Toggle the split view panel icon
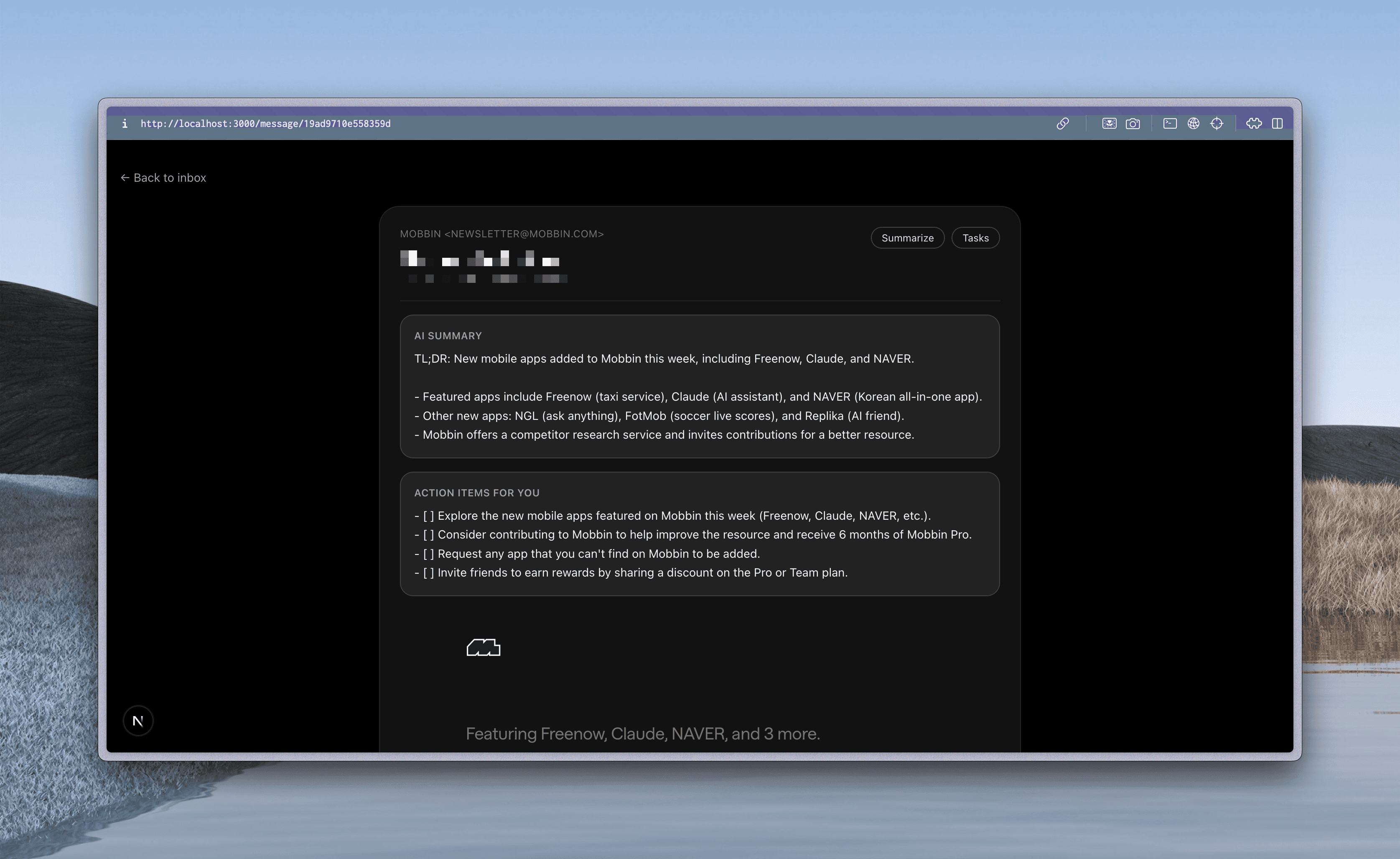The height and width of the screenshot is (859, 1400). pyautogui.click(x=1277, y=123)
